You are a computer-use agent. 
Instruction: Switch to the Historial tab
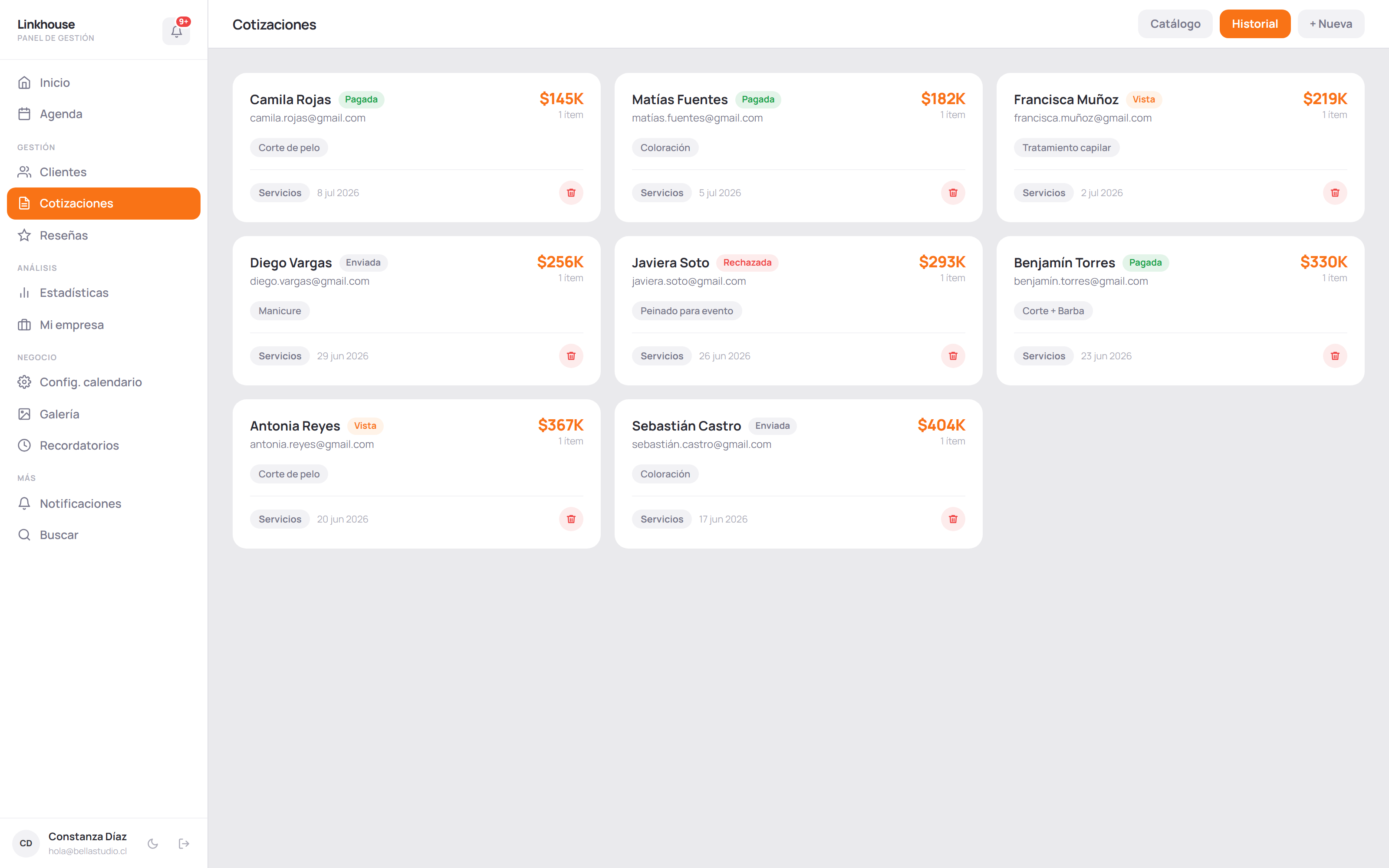coord(1255,24)
